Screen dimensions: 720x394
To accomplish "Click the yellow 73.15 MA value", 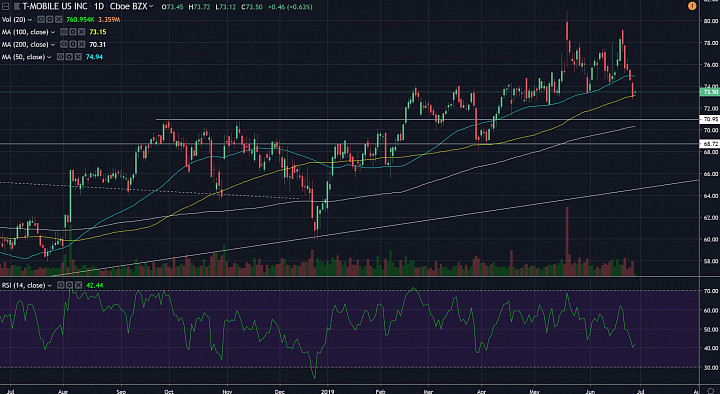I will 98,32.
